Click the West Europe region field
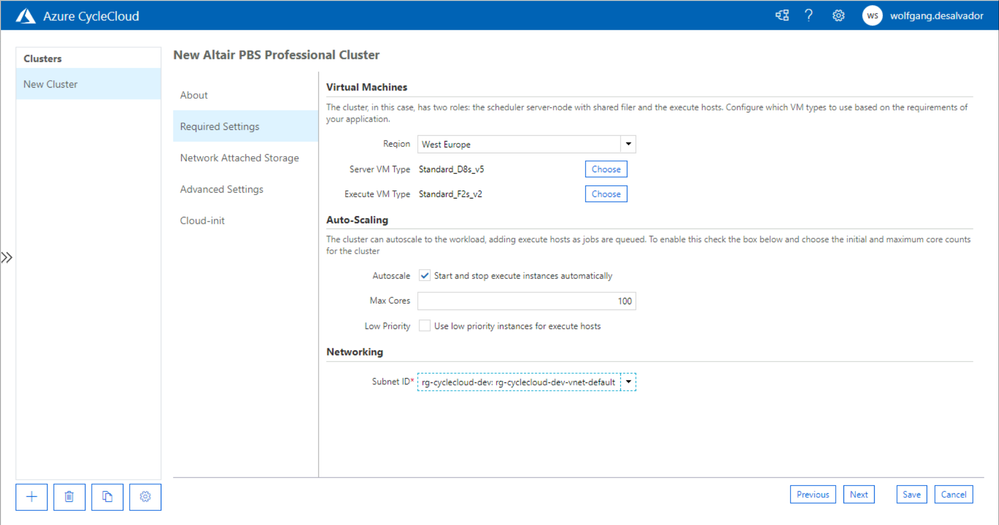The image size is (999, 525). [x=519, y=144]
